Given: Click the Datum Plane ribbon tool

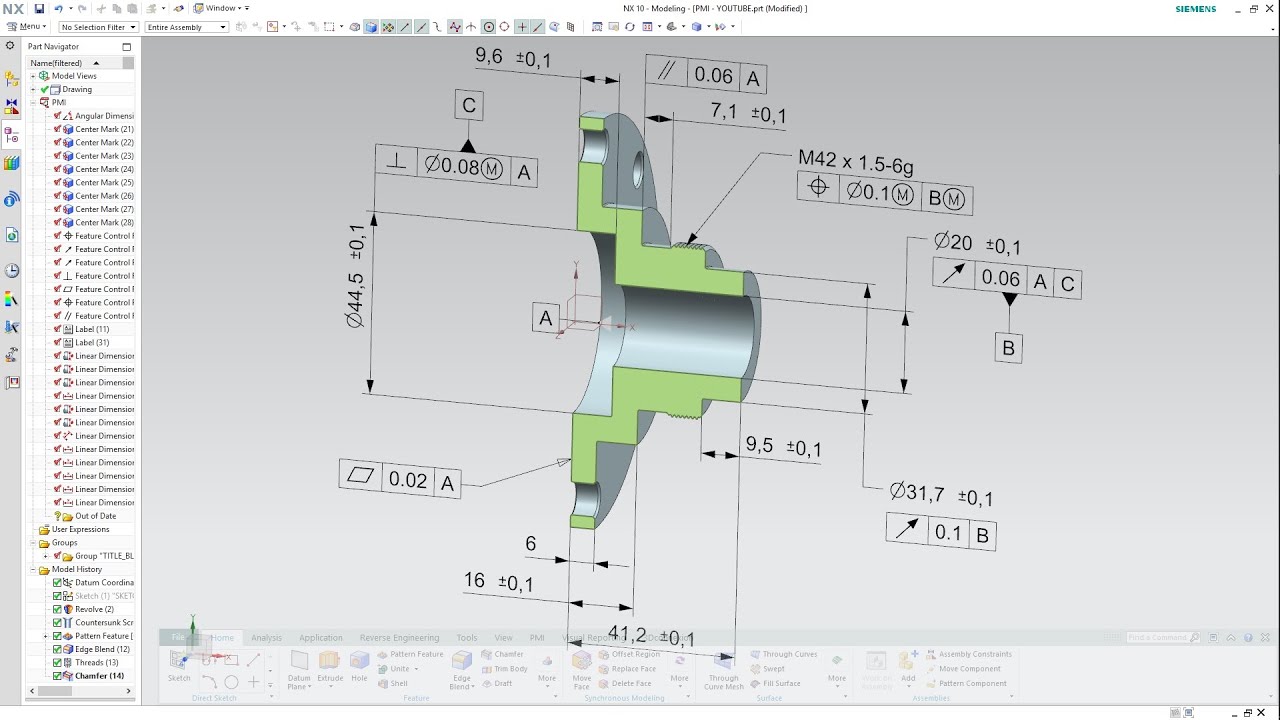Looking at the screenshot, I should pyautogui.click(x=299, y=669).
